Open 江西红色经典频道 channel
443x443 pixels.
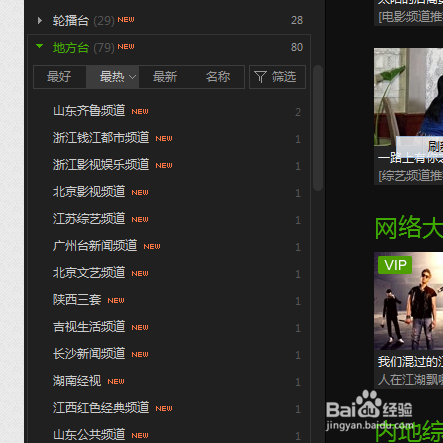click(101, 408)
